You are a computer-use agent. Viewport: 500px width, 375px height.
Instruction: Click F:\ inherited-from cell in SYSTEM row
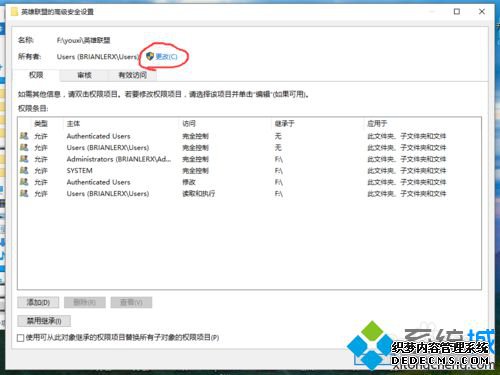point(279,171)
